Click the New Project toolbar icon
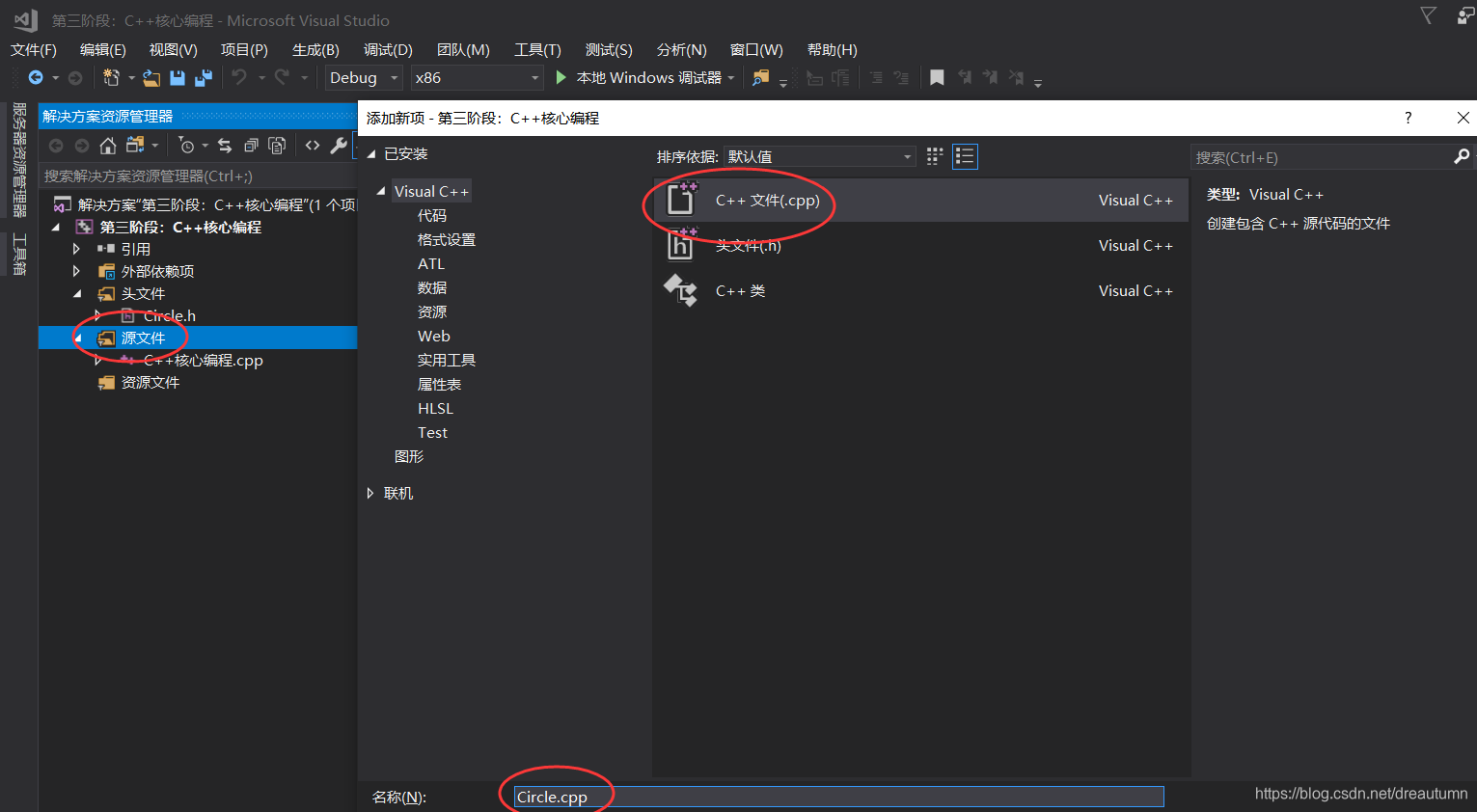This screenshot has width=1477, height=812. pos(111,77)
